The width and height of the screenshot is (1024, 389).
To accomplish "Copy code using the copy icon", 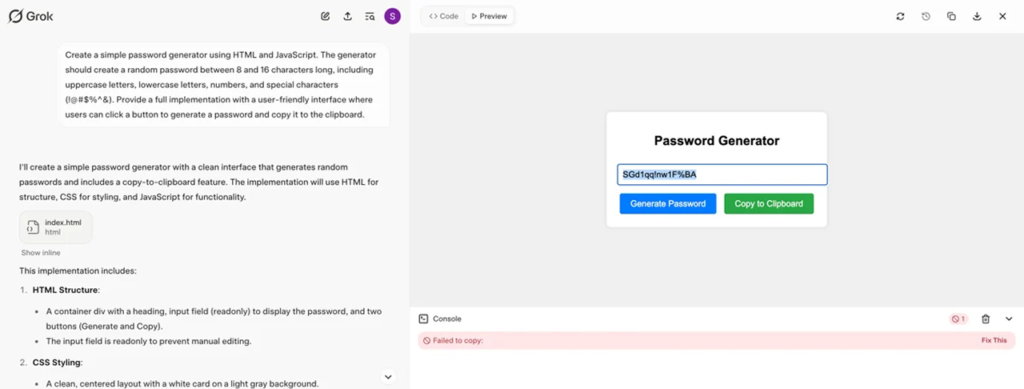I will pos(952,16).
